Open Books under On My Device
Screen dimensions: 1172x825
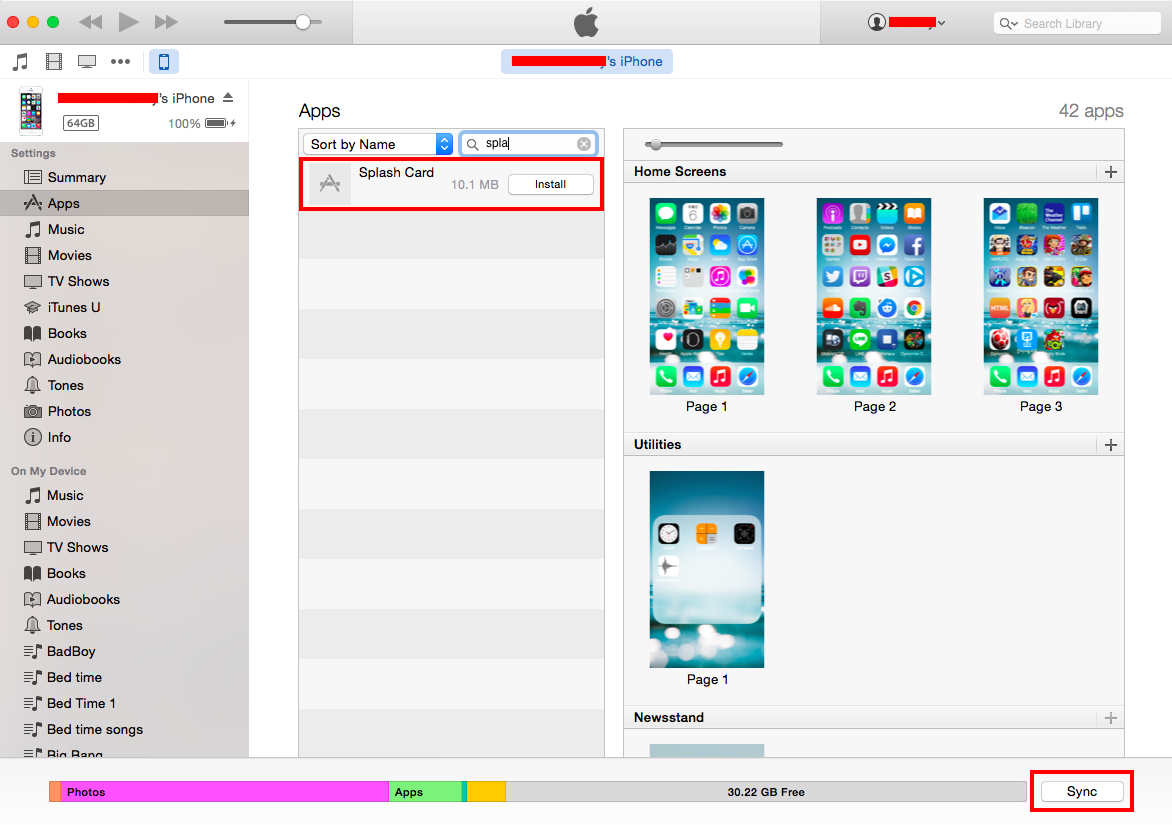click(124, 573)
